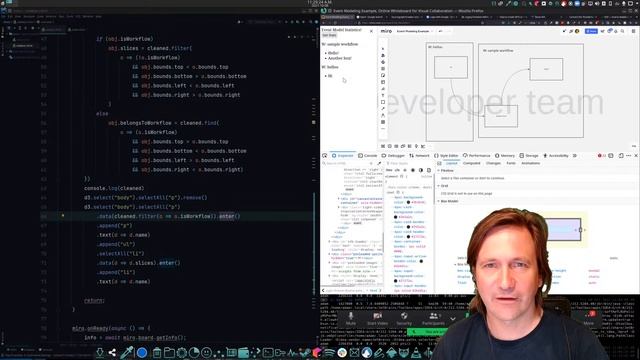Screen dimensions: 640x360
Task: Open the Accessibility tab in devtools
Action: (556, 156)
